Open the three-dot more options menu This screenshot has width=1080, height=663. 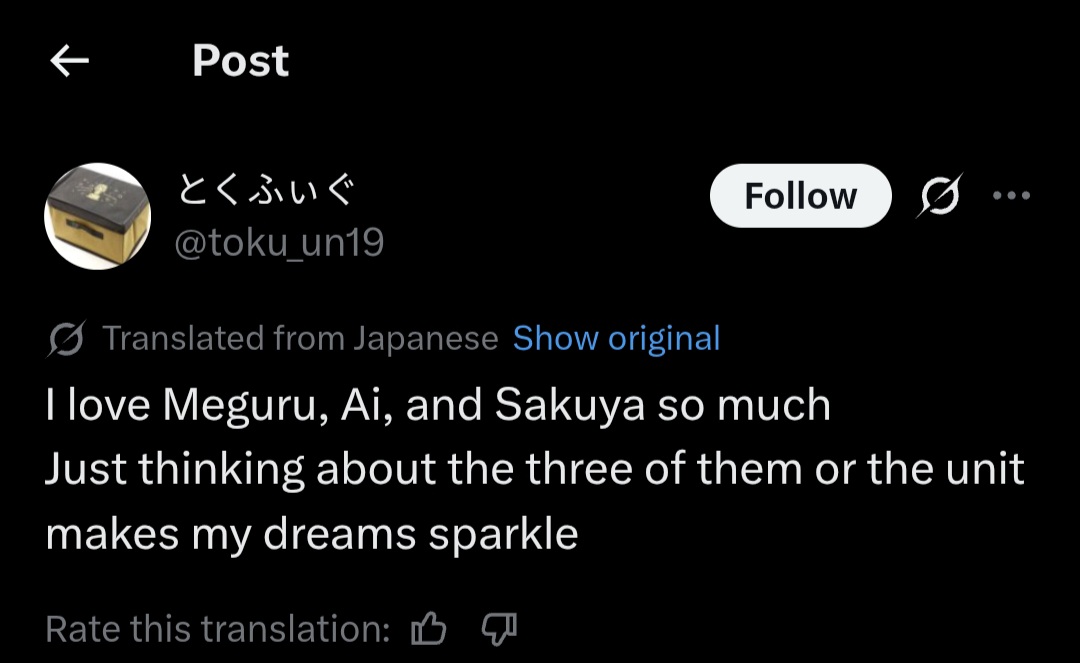click(1011, 196)
